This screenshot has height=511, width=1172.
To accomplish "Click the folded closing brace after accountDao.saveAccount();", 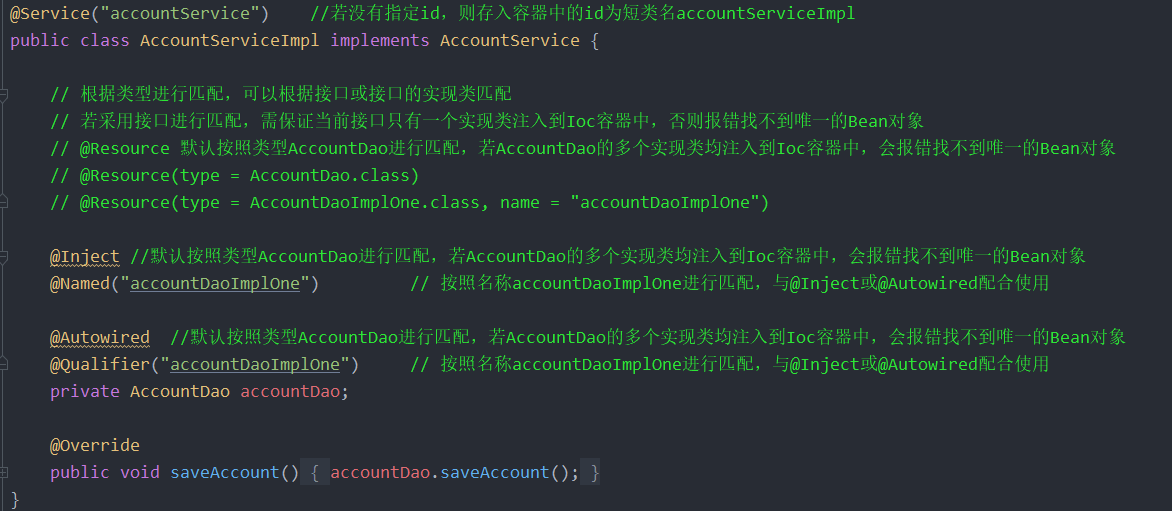I will 594,473.
